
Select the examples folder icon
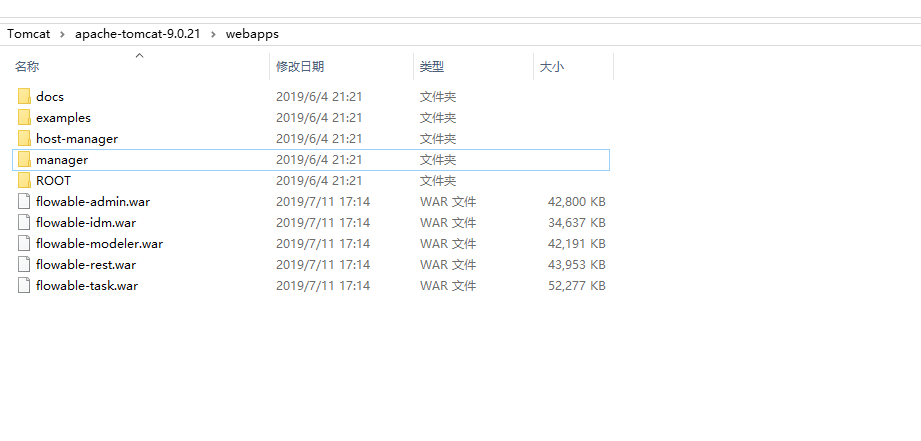click(x=24, y=117)
